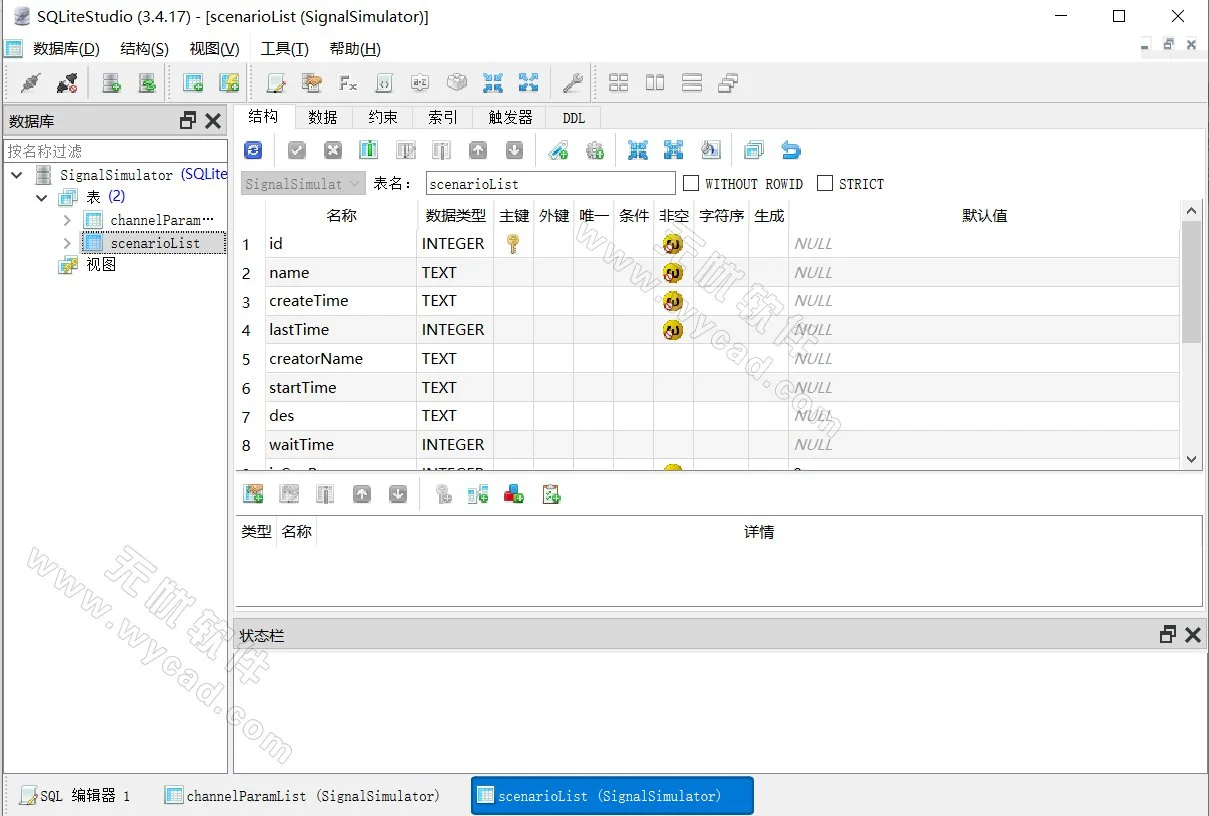This screenshot has height=816, width=1209.
Task: Open the 工具(T) menu
Action: click(284, 49)
